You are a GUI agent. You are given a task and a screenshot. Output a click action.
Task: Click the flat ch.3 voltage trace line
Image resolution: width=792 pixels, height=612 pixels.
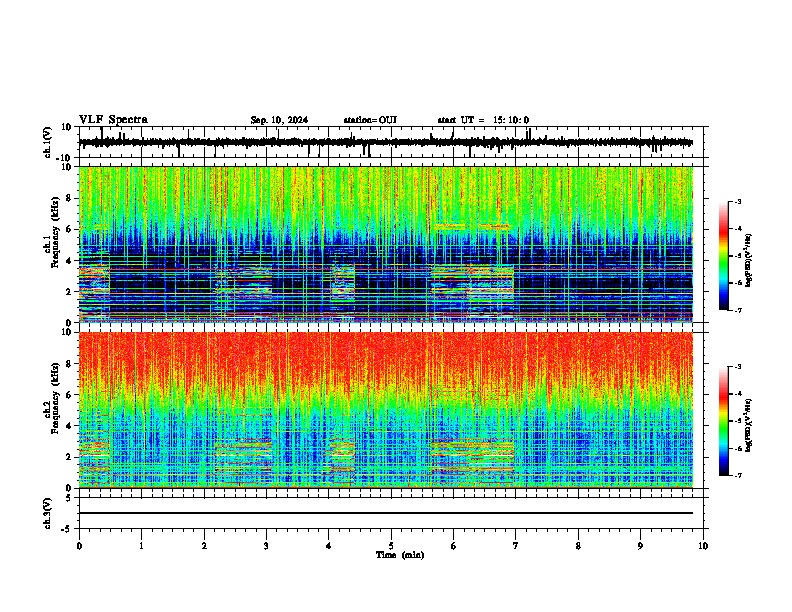click(386, 513)
